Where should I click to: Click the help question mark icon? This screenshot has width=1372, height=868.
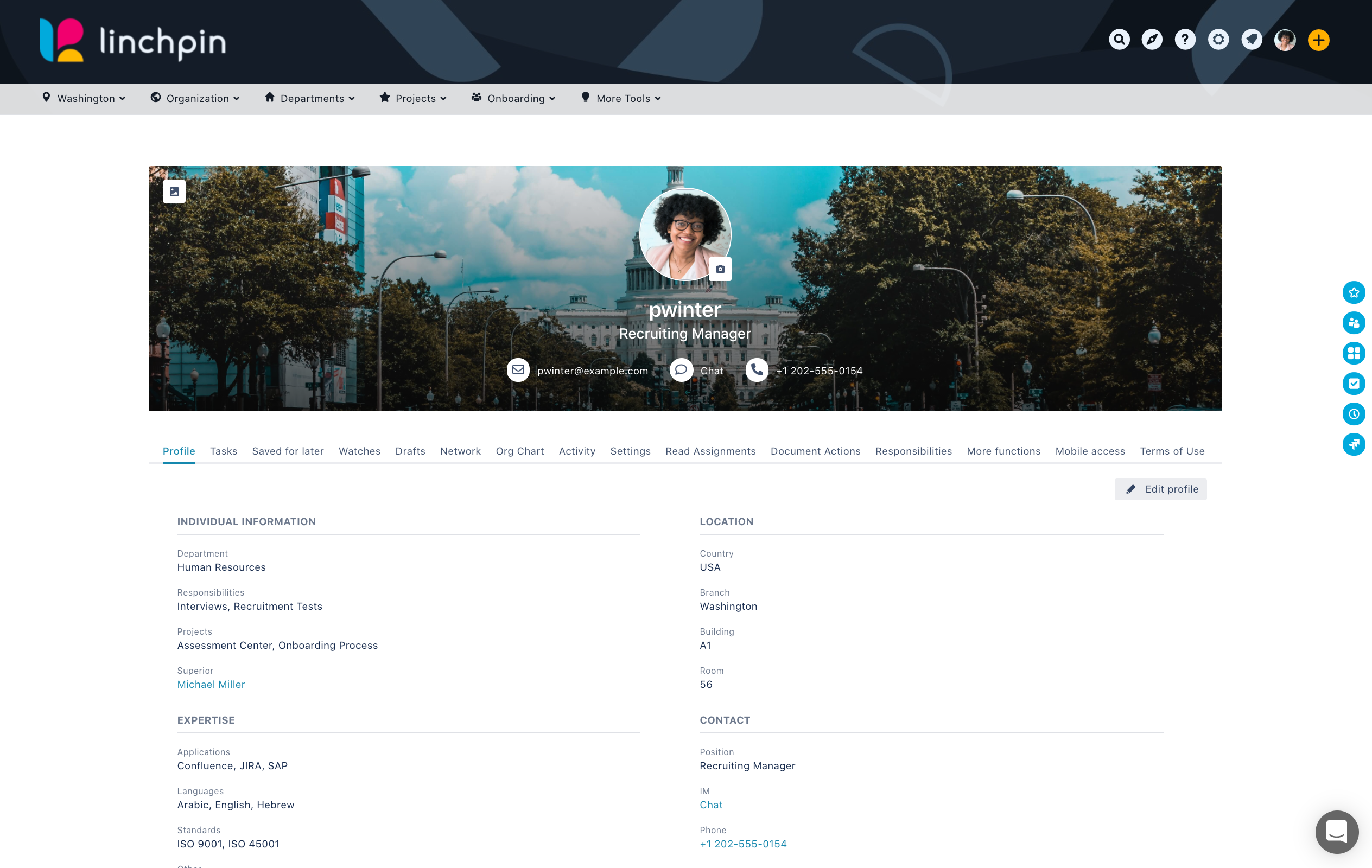tap(1185, 40)
